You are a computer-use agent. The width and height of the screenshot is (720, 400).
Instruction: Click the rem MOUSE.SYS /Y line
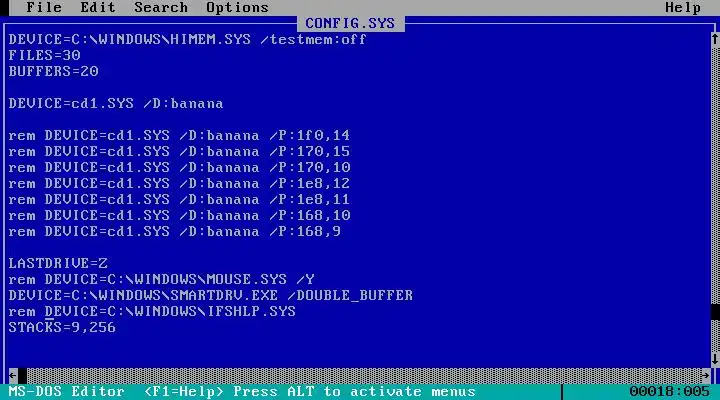pos(161,279)
